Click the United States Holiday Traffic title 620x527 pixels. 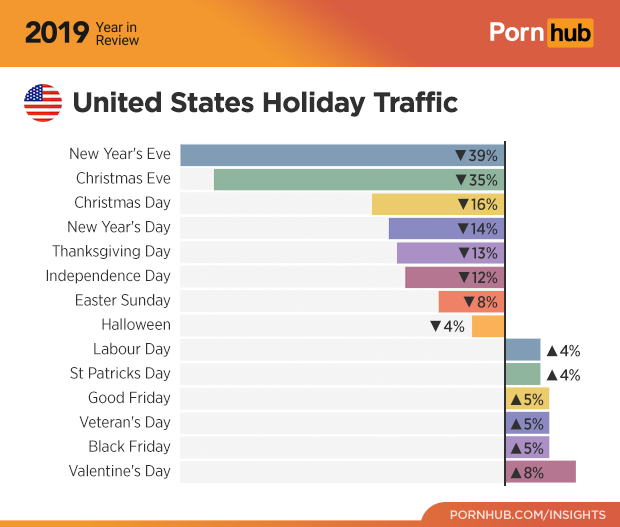click(266, 102)
